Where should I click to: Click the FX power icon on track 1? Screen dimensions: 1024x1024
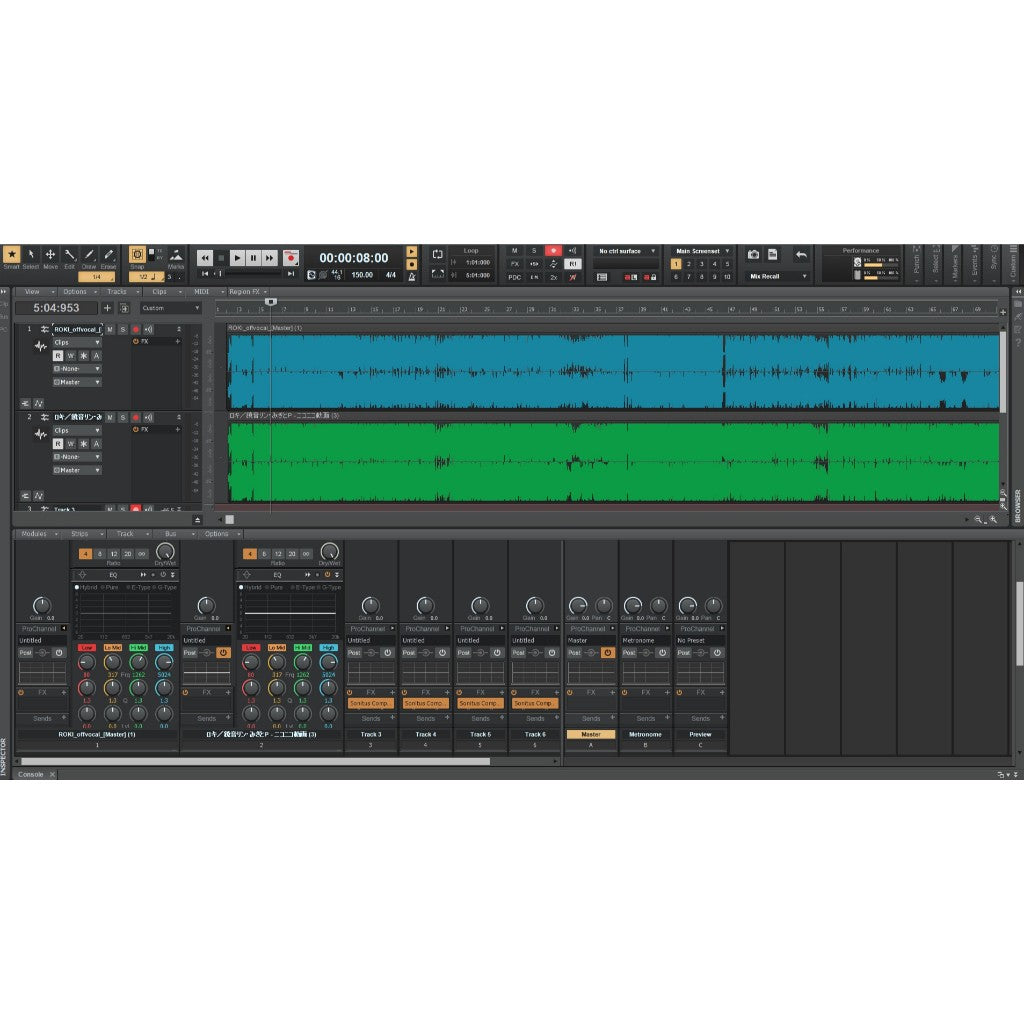click(135, 341)
